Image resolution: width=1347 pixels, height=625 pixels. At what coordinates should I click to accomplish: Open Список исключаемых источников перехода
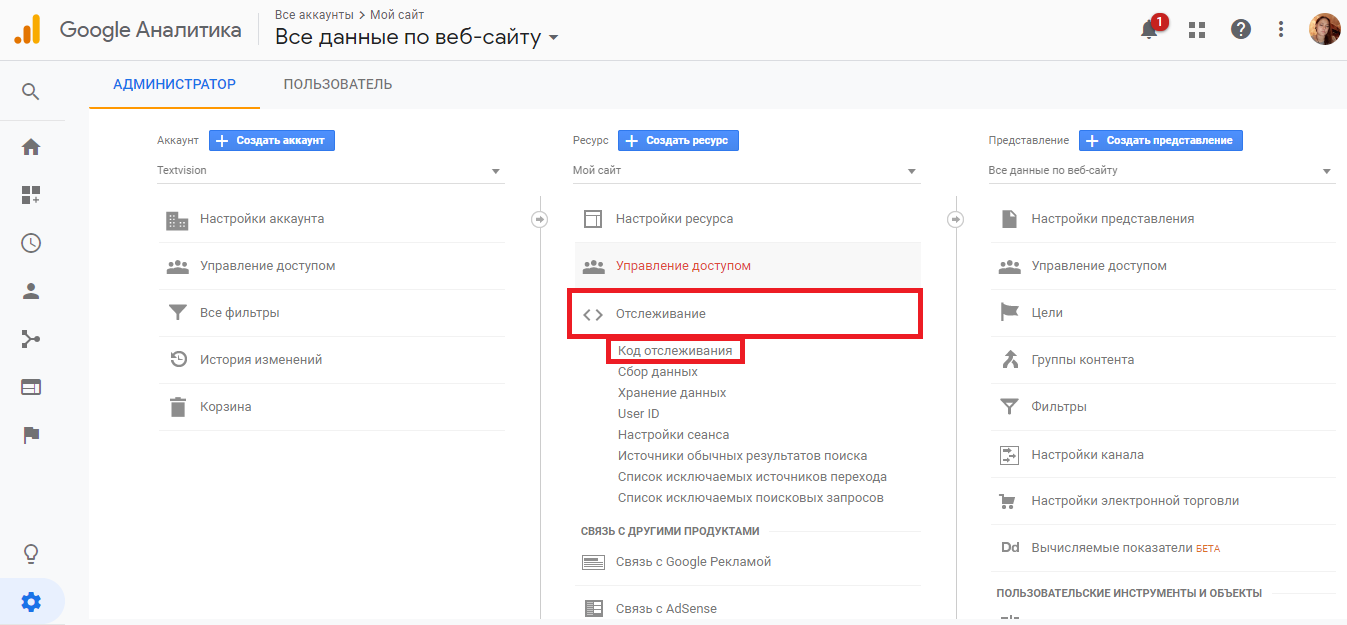click(752, 477)
